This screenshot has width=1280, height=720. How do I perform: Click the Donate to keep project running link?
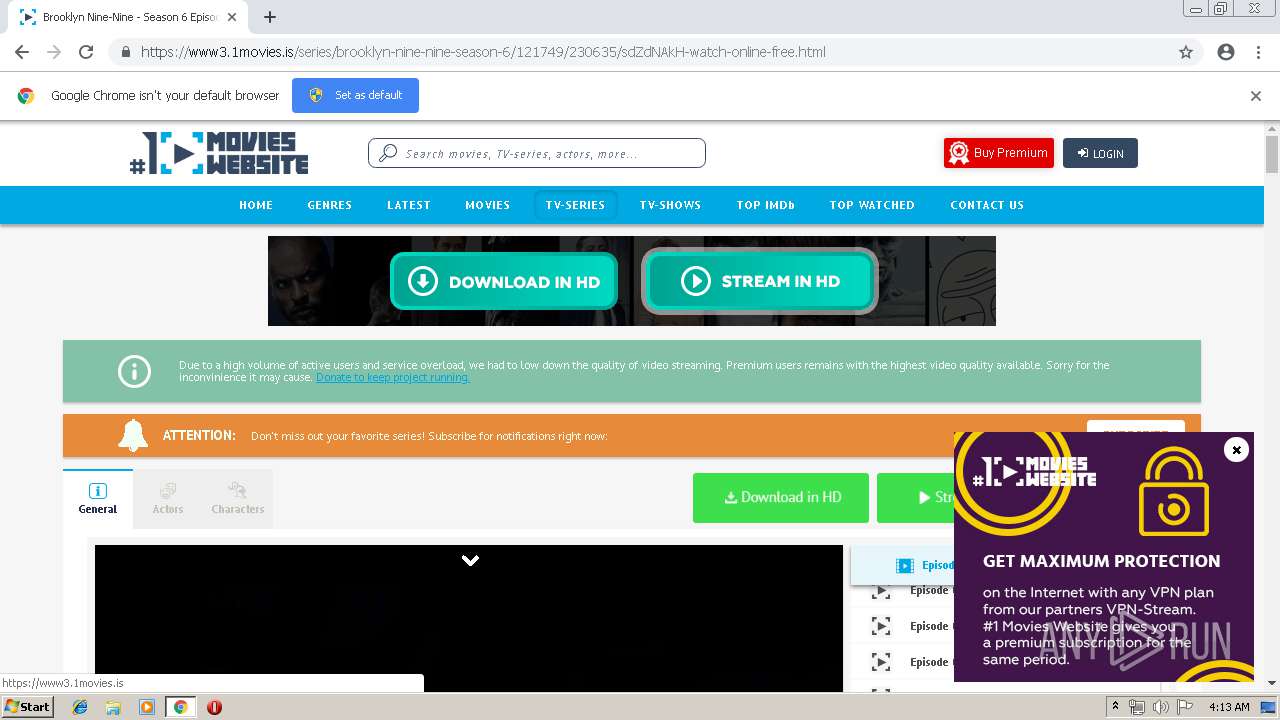(393, 378)
